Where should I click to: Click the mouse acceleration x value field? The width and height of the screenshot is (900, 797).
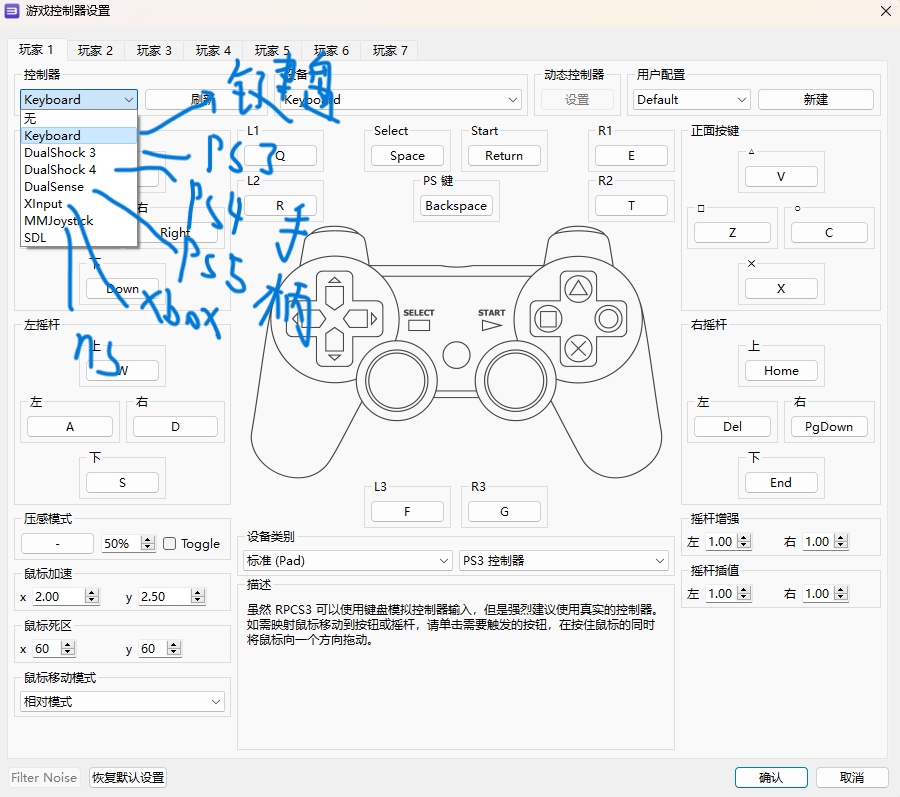tap(58, 596)
